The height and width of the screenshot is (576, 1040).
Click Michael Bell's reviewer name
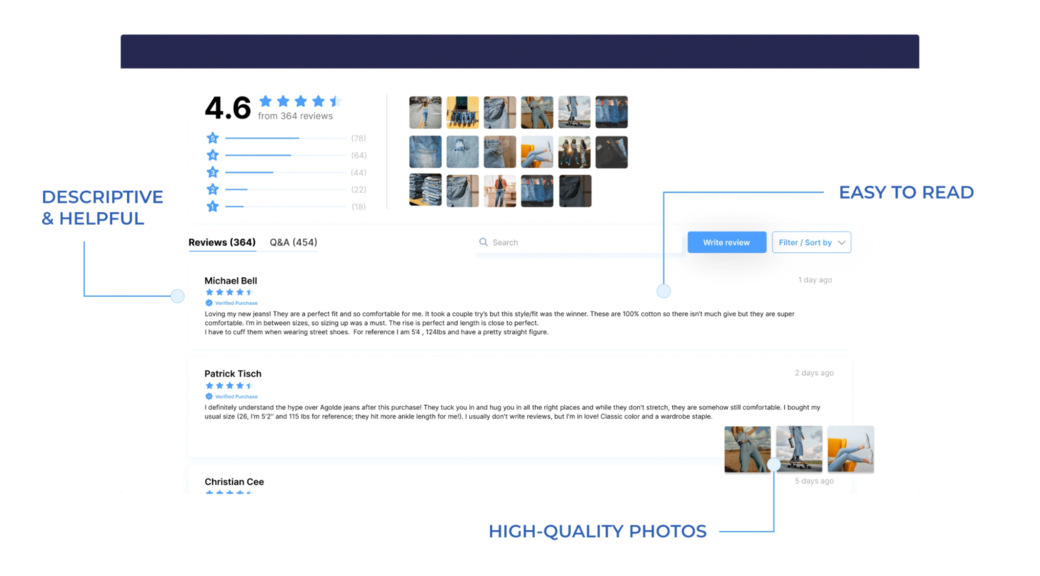pyautogui.click(x=230, y=281)
